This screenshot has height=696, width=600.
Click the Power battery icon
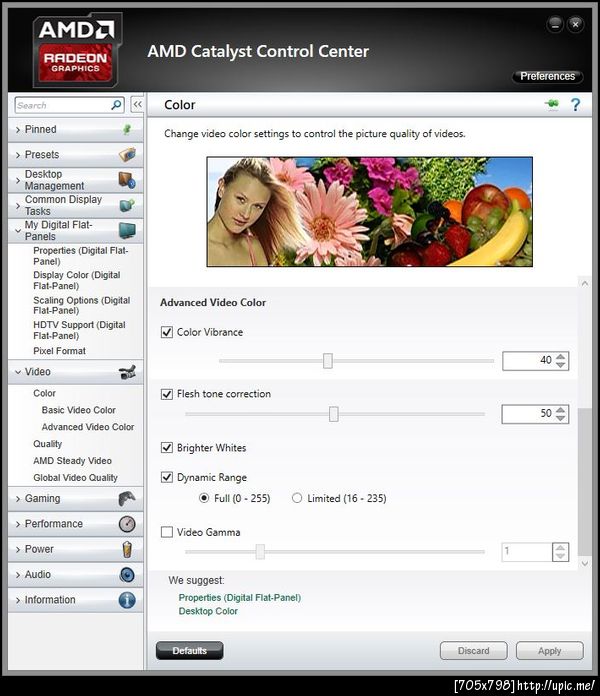pos(127,549)
